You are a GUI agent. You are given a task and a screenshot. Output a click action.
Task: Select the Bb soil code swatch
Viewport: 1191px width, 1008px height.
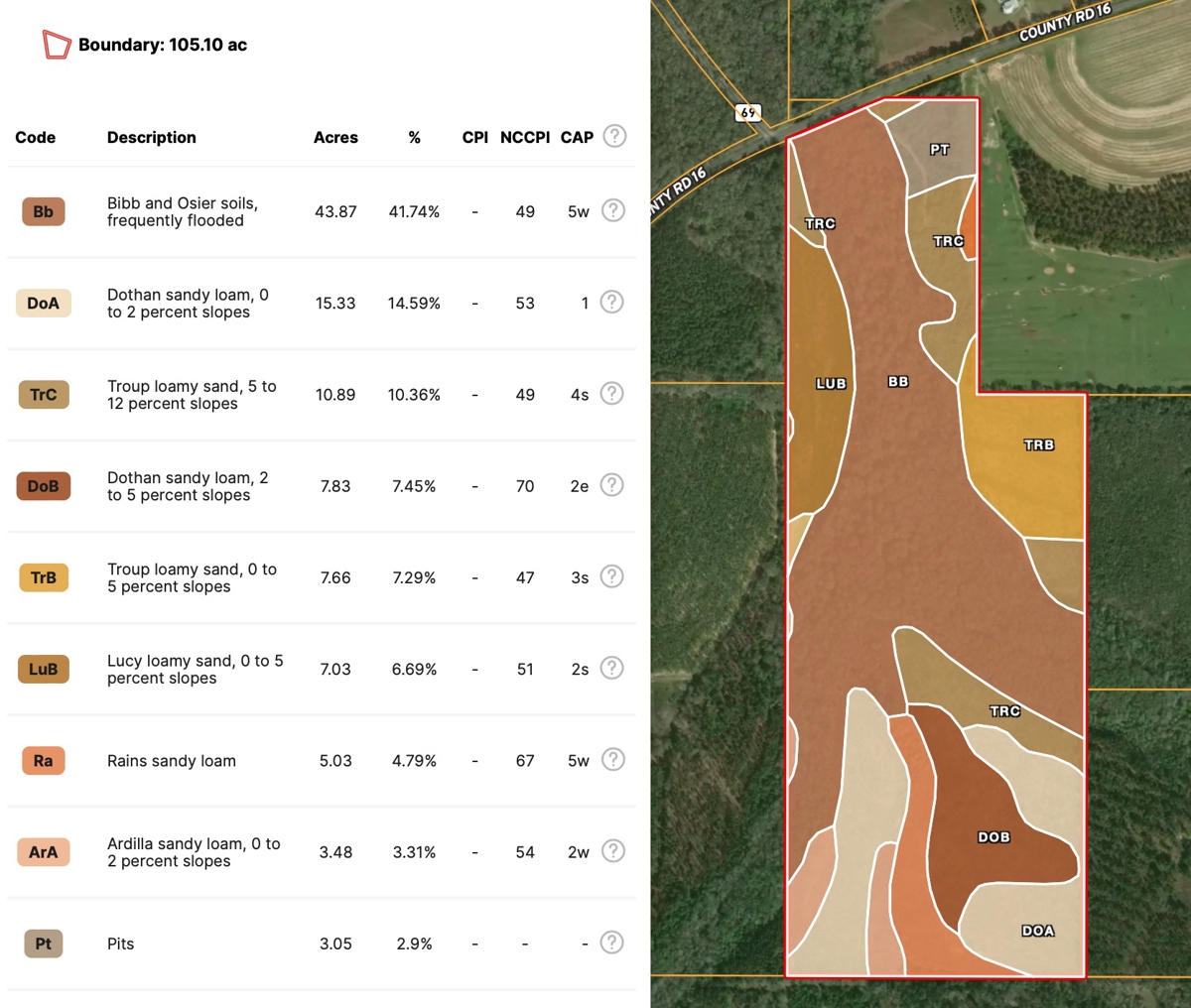(x=44, y=211)
